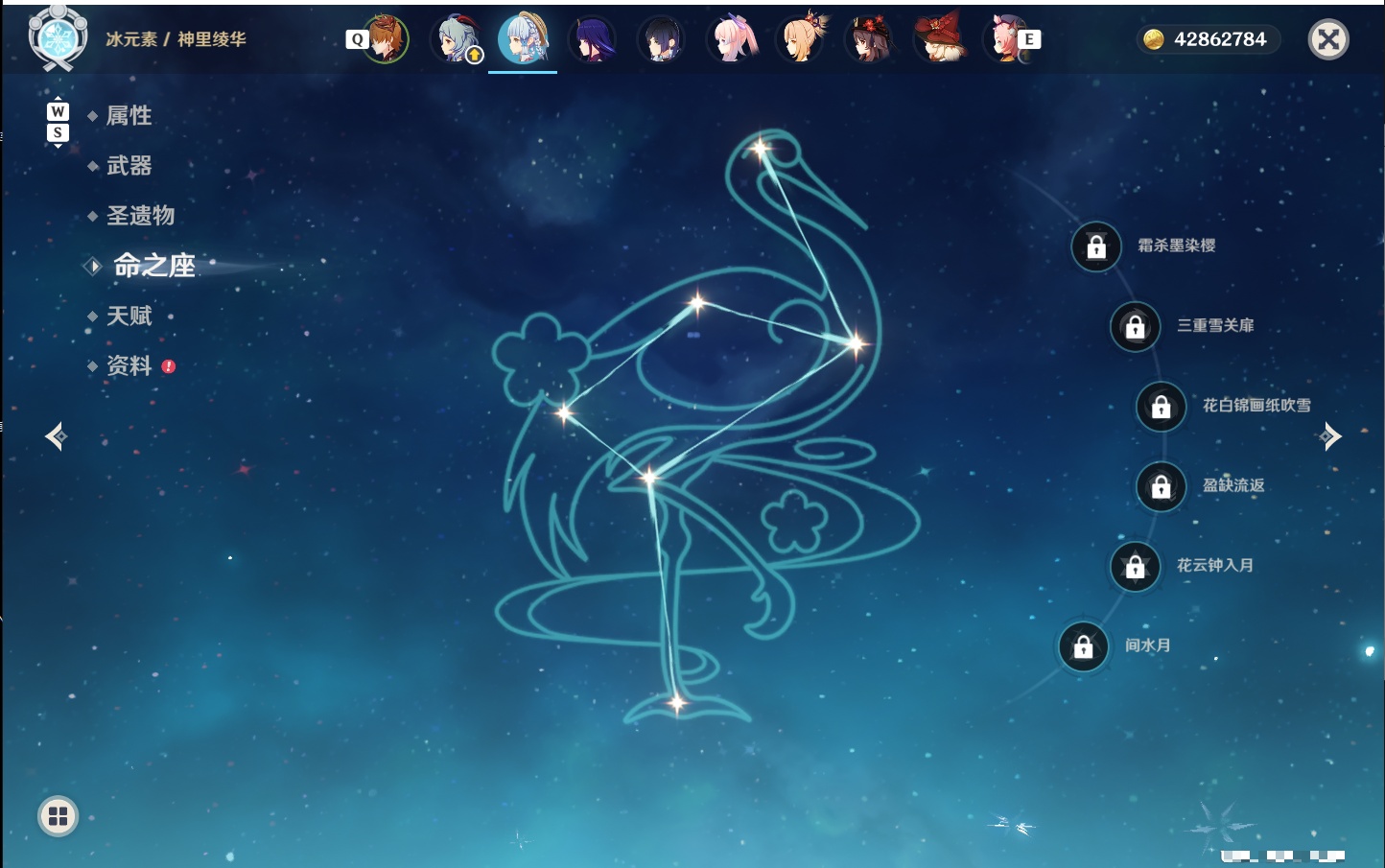Select the highlighted straw-hat character portrait
The image size is (1385, 868).
pyautogui.click(x=523, y=38)
